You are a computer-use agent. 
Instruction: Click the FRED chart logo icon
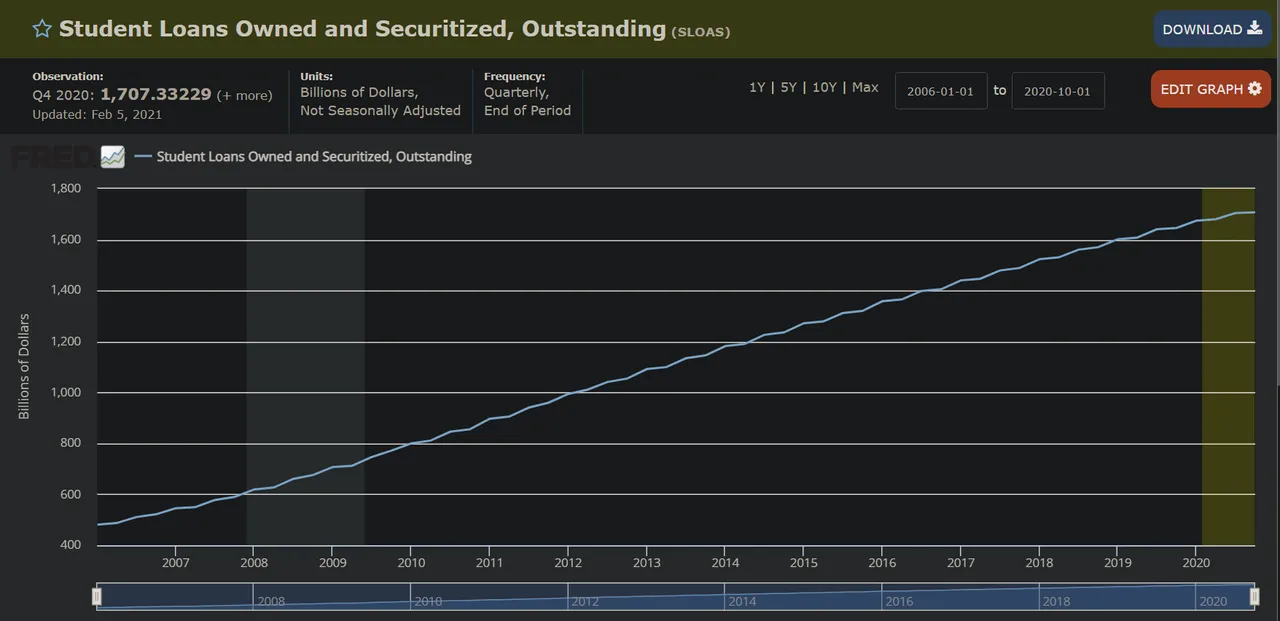coord(112,157)
